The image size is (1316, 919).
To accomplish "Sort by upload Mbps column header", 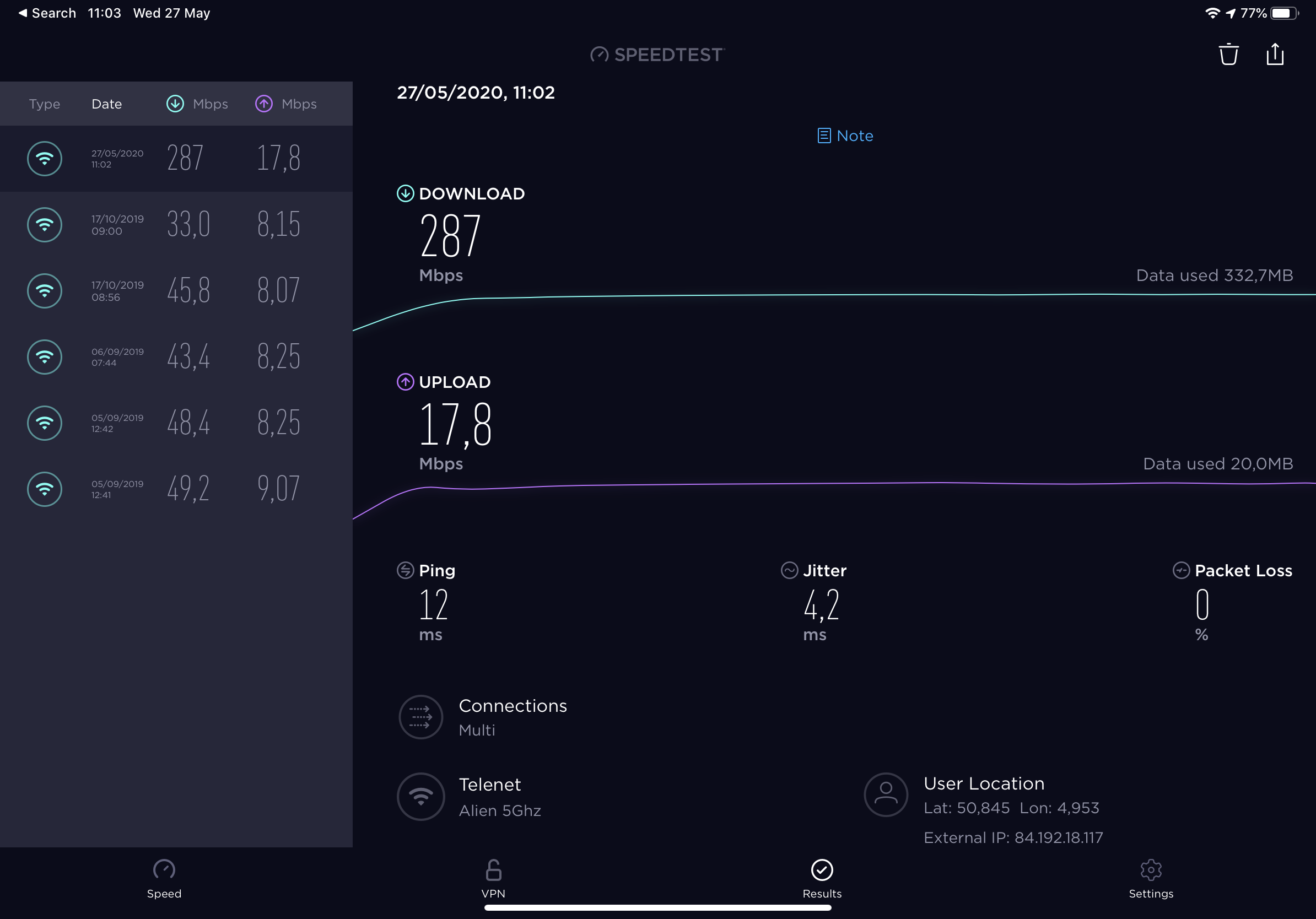I will (x=286, y=104).
